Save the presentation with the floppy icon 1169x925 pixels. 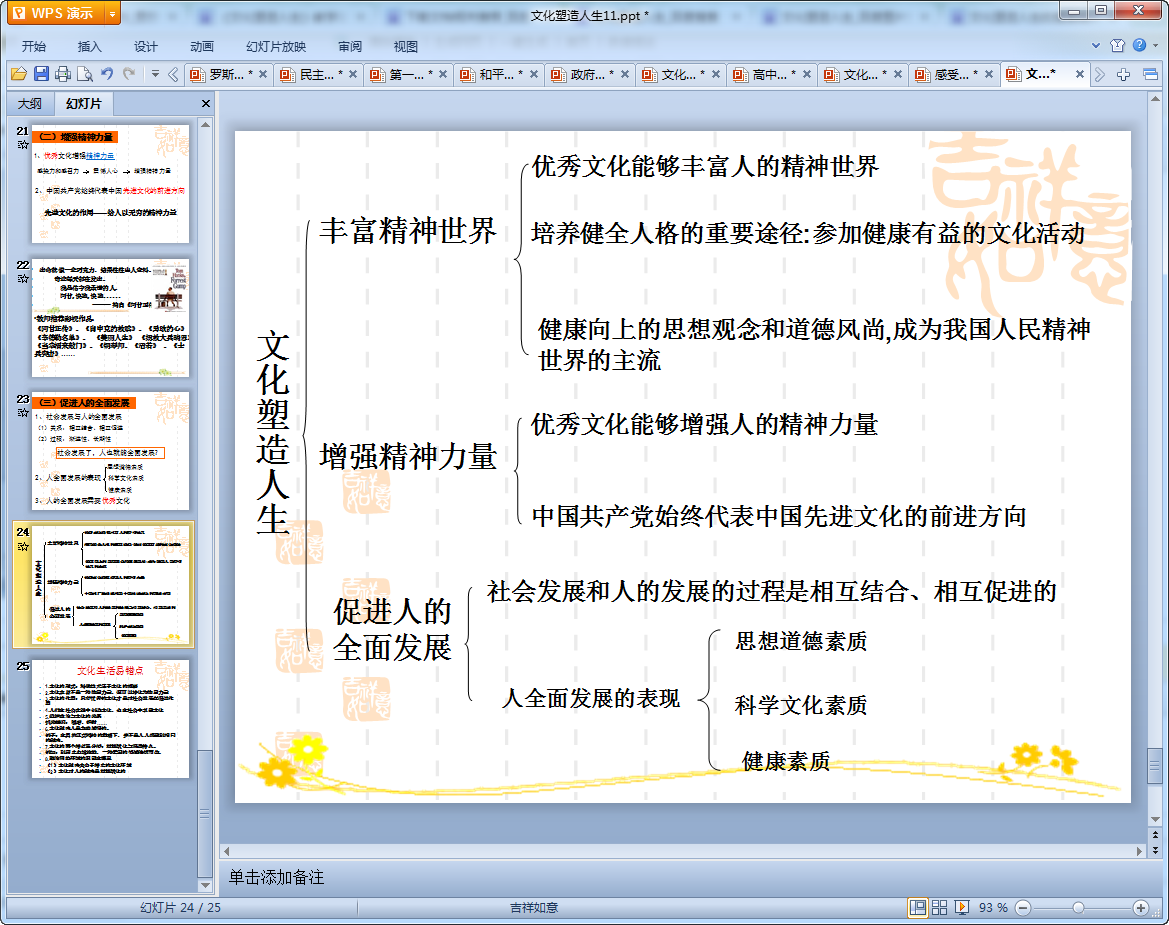pyautogui.click(x=41, y=74)
